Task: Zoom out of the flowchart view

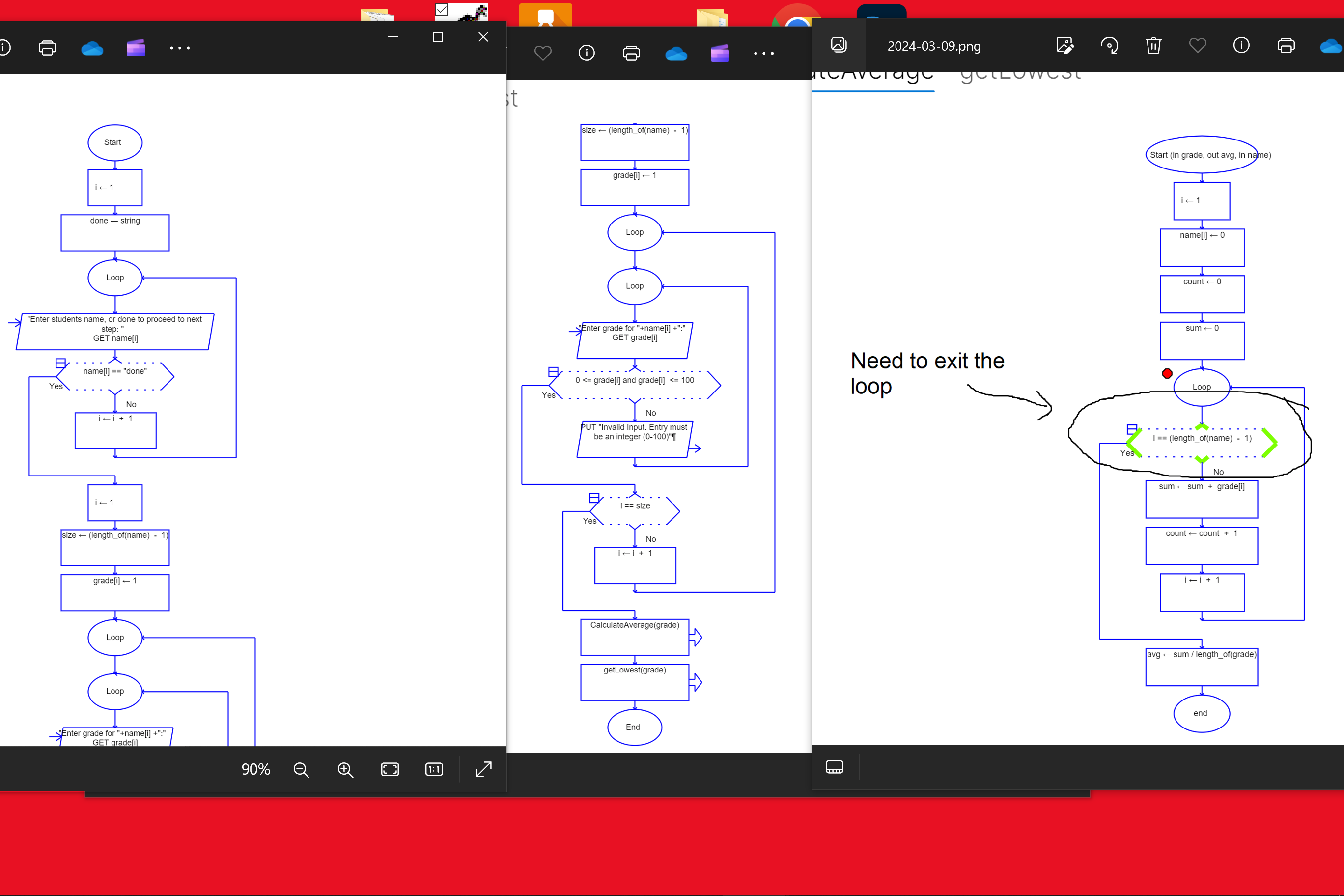Action: click(x=301, y=769)
